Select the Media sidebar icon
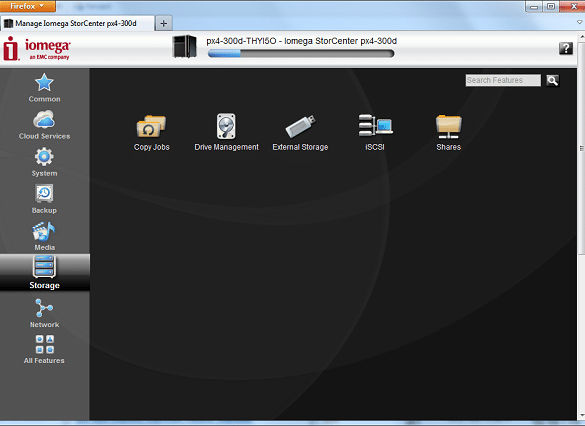 [44, 231]
